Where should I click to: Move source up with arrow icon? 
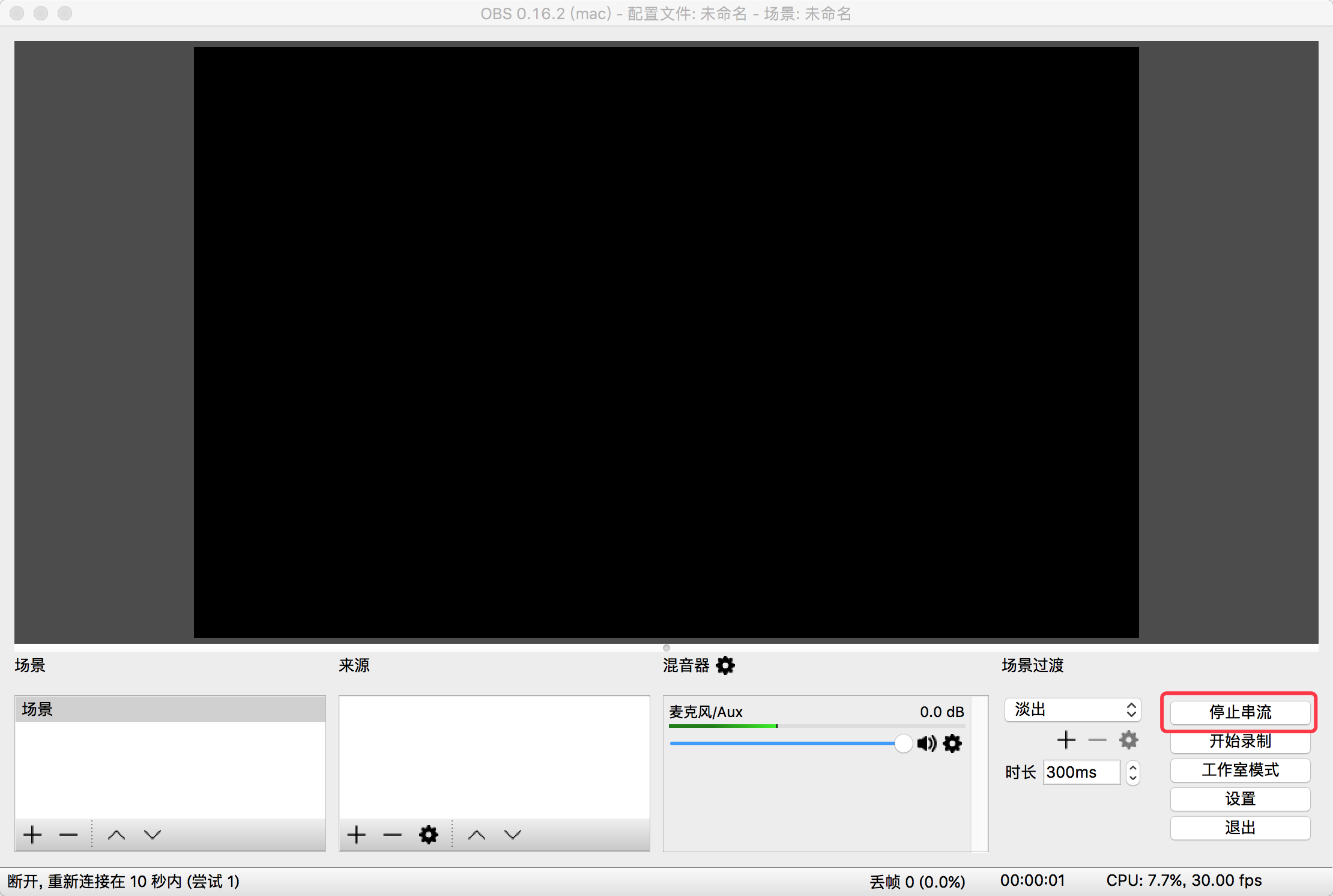(477, 834)
